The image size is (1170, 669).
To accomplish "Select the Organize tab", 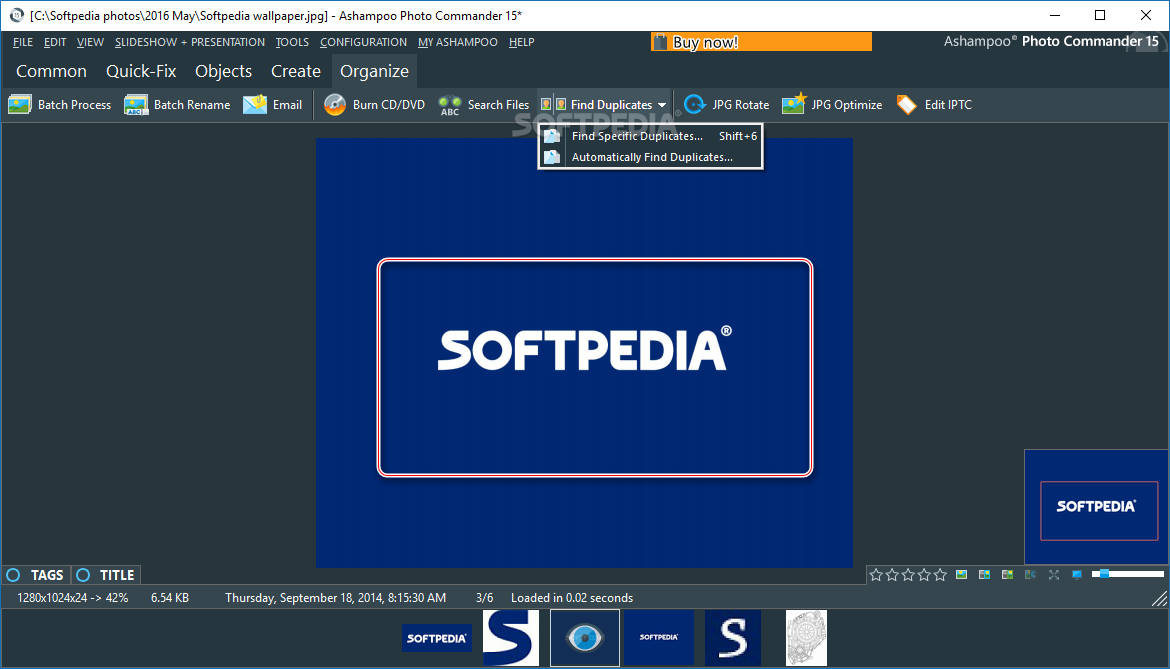I will 375,71.
